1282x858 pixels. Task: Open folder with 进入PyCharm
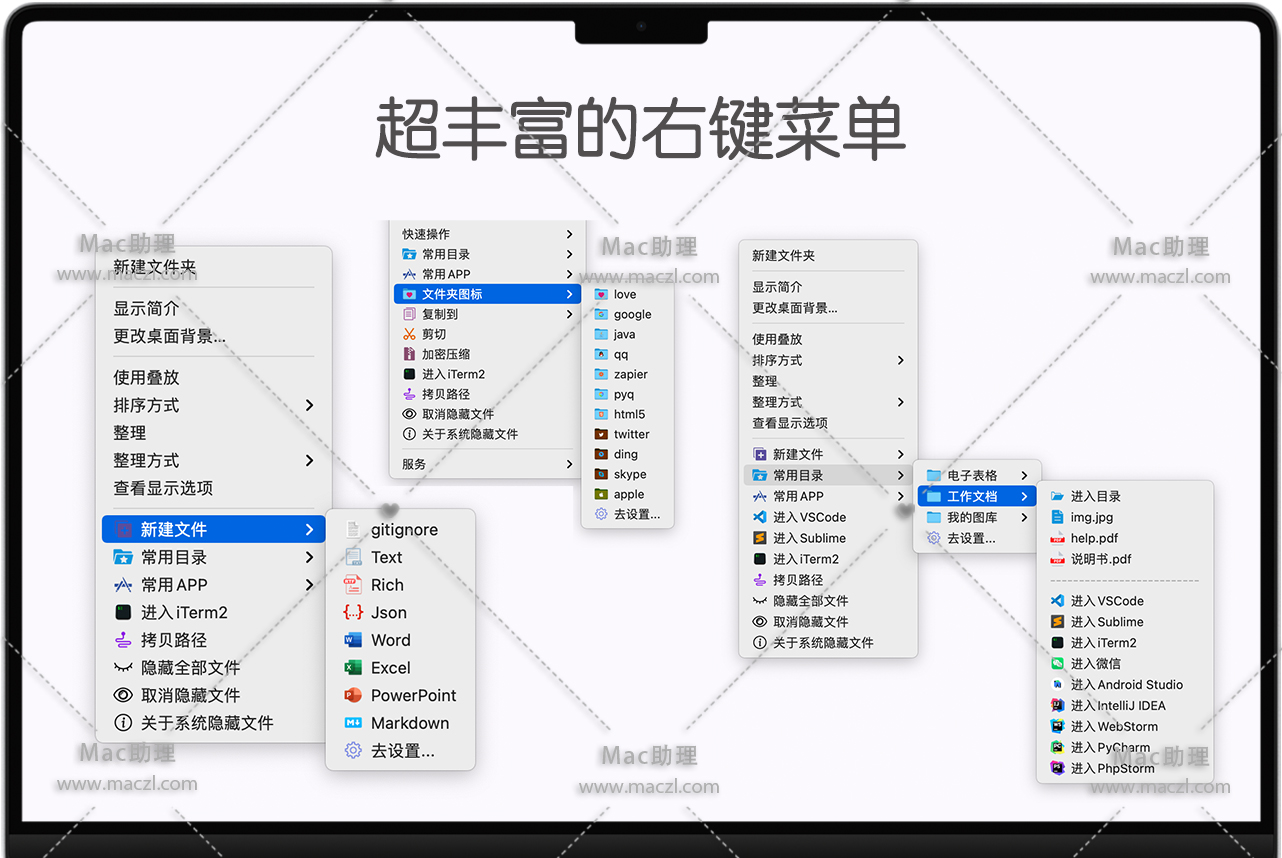pos(1110,747)
